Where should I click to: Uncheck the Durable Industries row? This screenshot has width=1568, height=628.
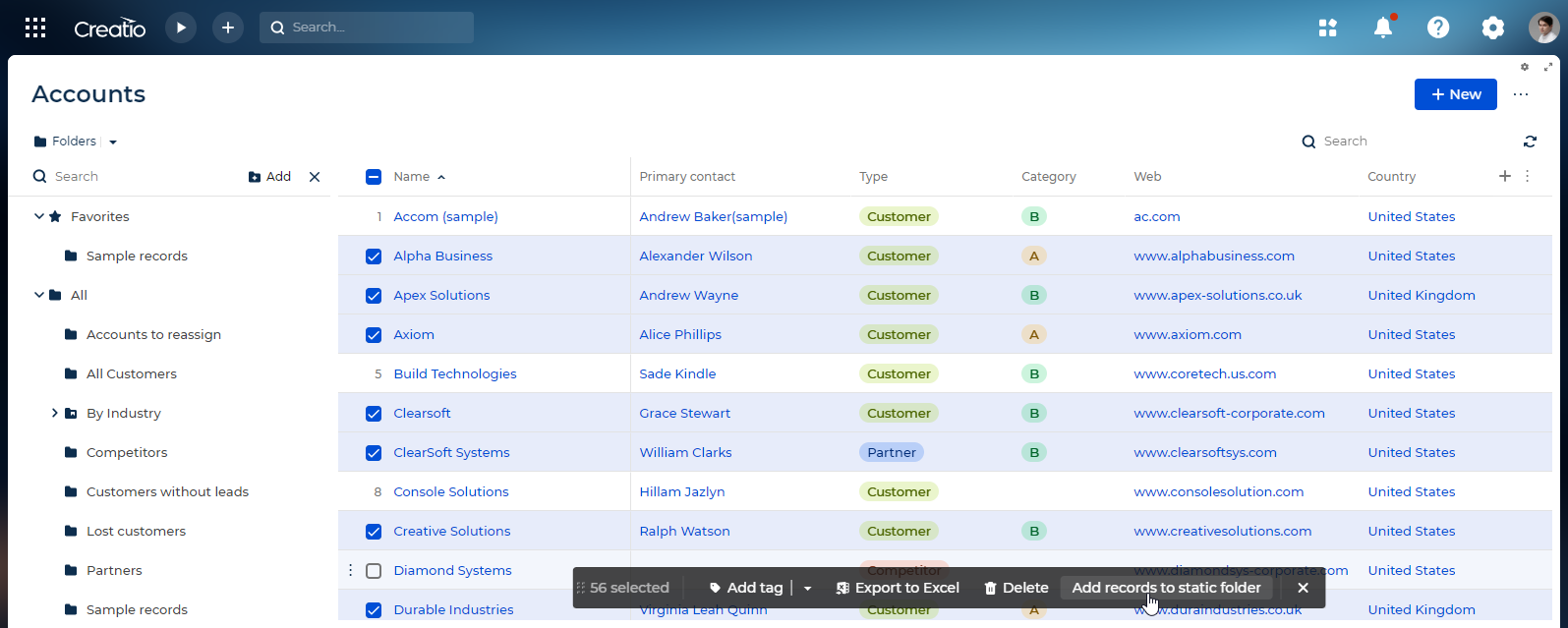click(374, 609)
